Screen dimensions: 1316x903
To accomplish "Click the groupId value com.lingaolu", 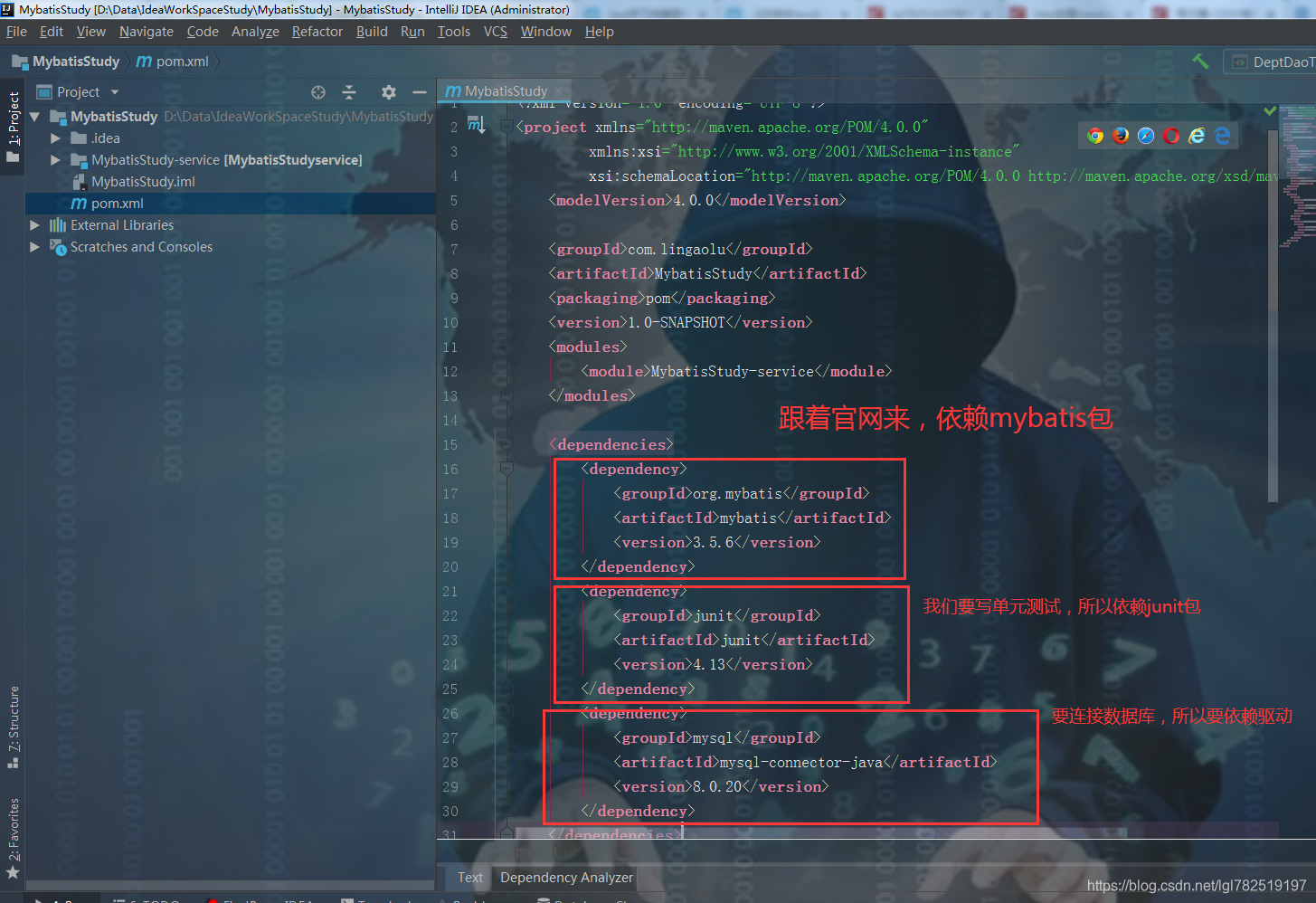I will point(677,249).
